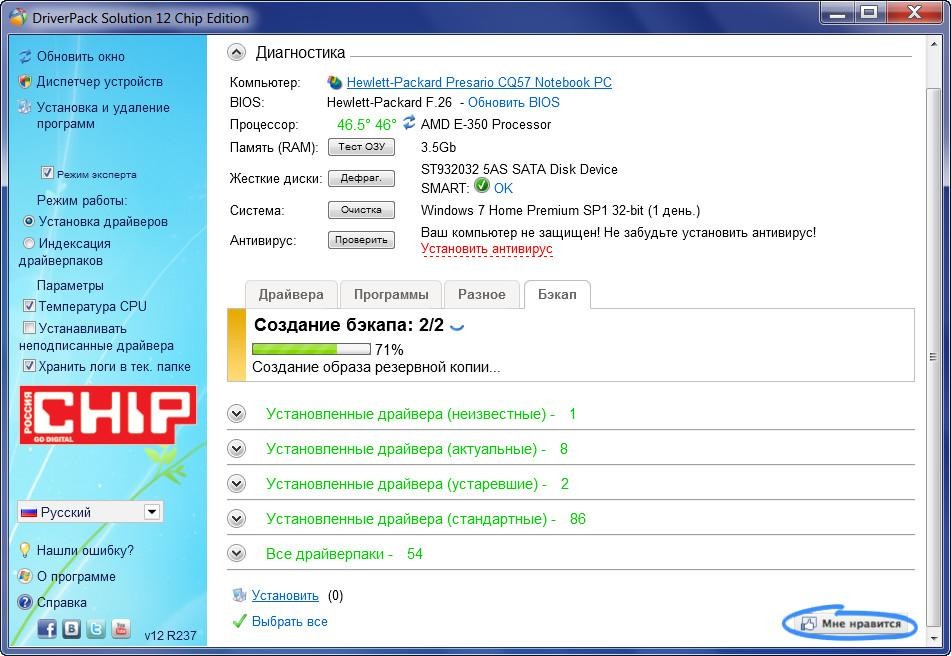The width and height of the screenshot is (951, 656).
Task: Click the computer model logo icon
Action: click(x=335, y=82)
